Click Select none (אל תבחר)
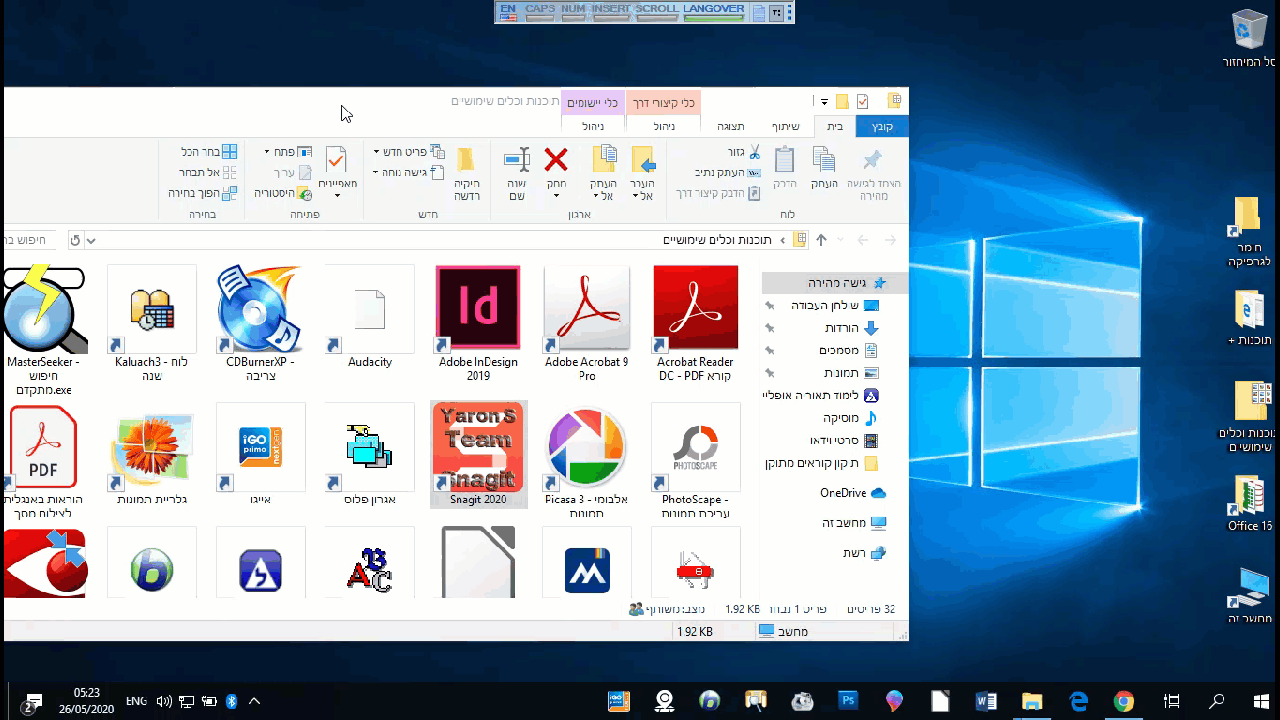The image size is (1280, 720). click(209, 172)
